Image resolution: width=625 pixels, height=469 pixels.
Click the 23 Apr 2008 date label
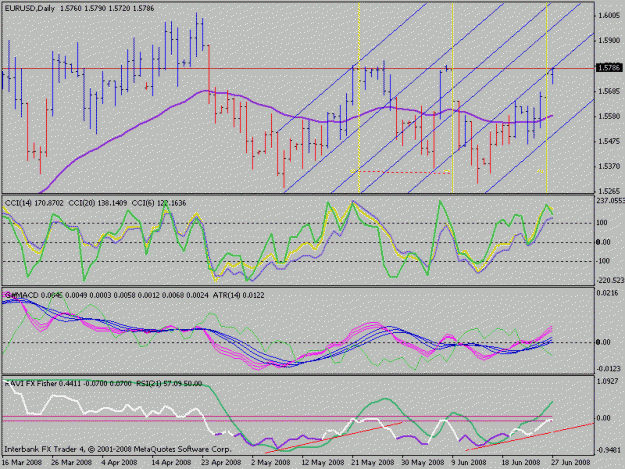[221, 463]
